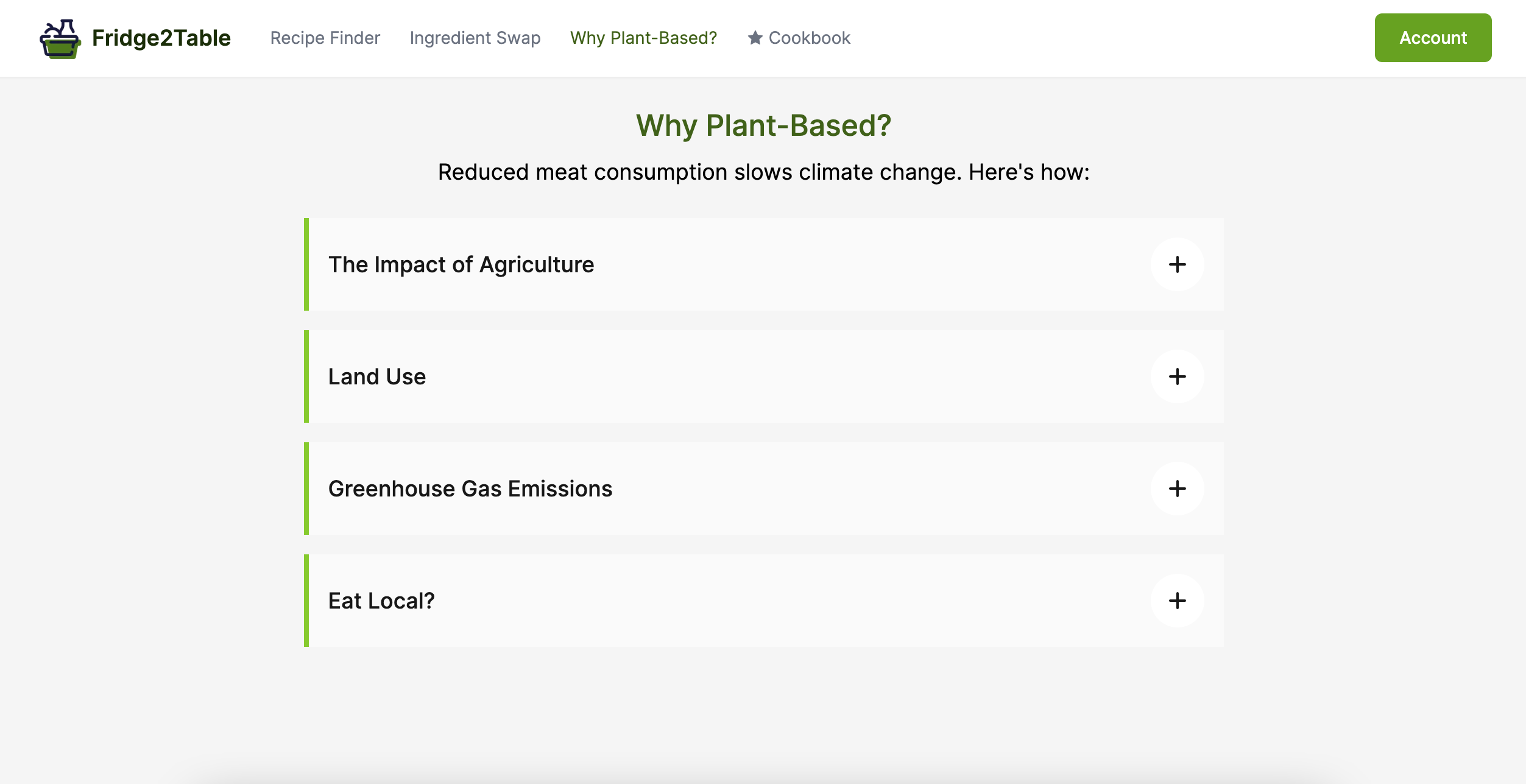This screenshot has width=1526, height=784.
Task: Go to Recipe Finder in the navigation
Action: pyautogui.click(x=325, y=38)
